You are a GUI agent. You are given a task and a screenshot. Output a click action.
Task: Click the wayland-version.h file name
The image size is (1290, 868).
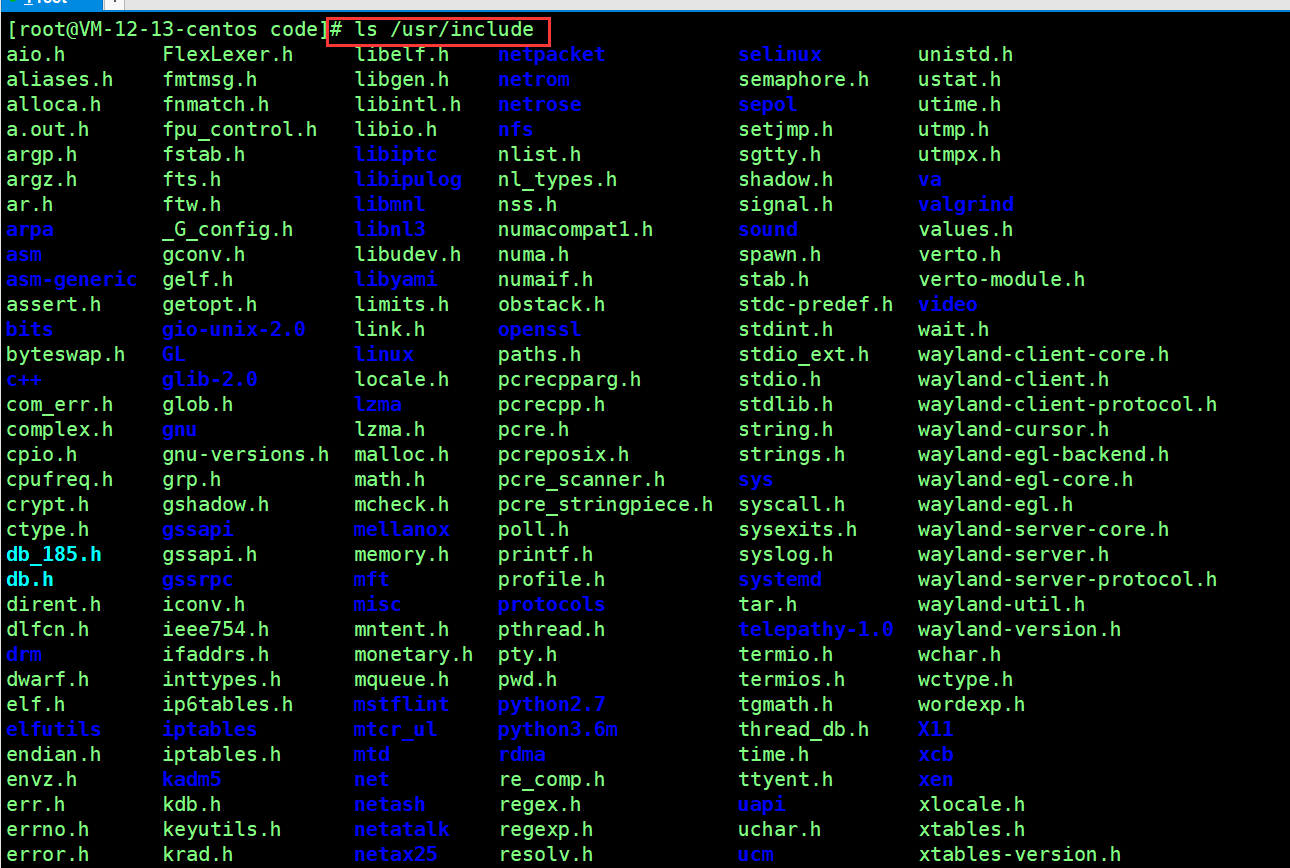coord(1019,630)
